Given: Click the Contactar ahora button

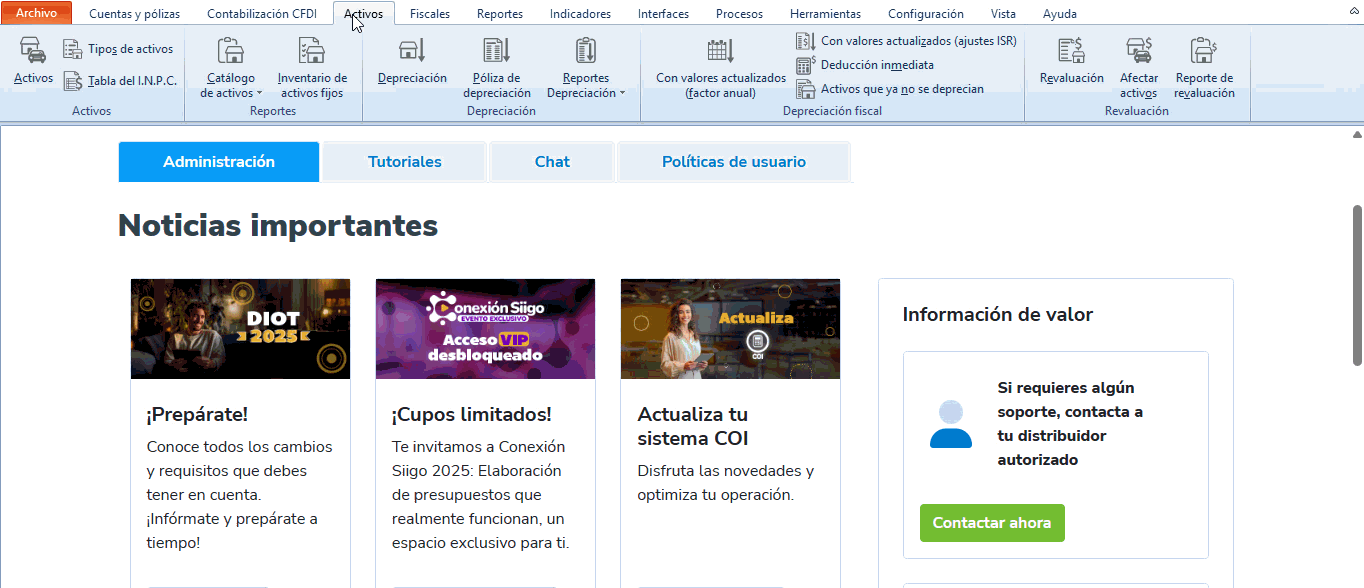Looking at the screenshot, I should pyautogui.click(x=991, y=523).
